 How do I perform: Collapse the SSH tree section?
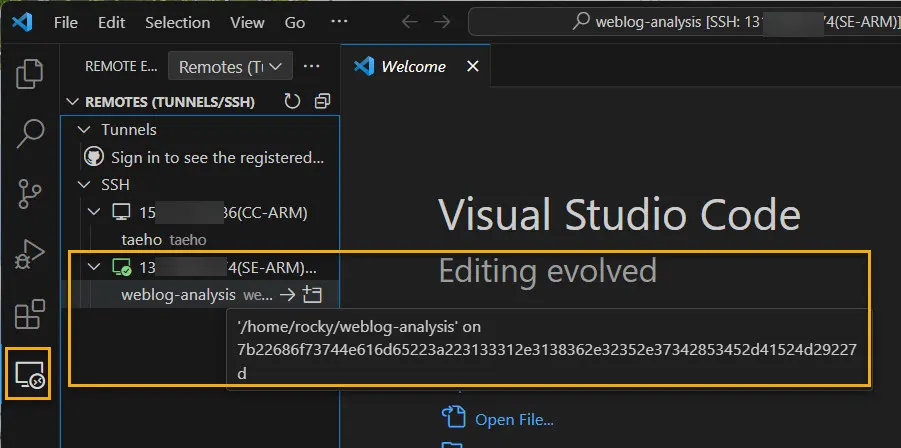coord(83,185)
